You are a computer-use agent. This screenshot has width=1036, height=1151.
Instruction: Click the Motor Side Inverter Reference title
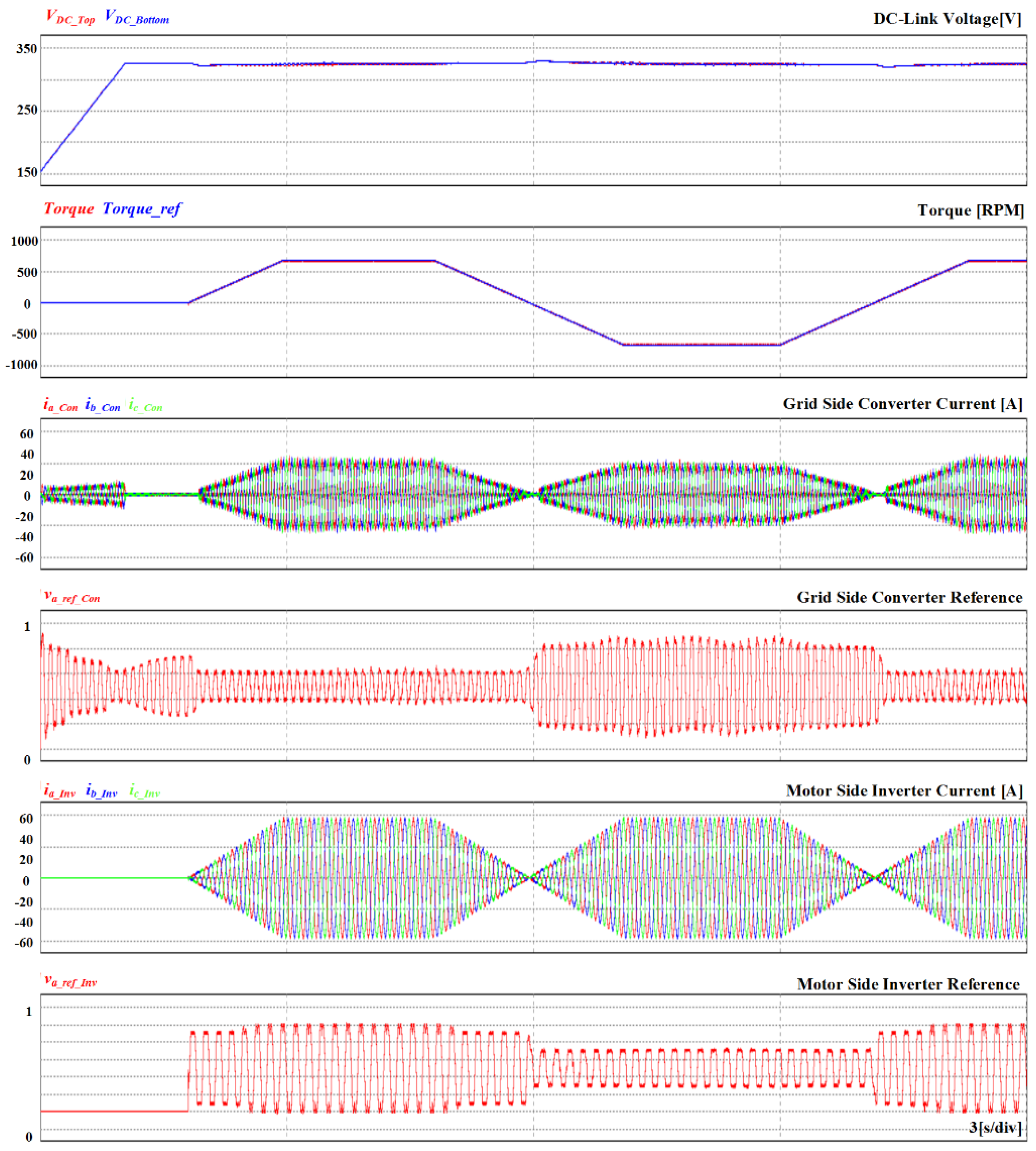[x=908, y=984]
